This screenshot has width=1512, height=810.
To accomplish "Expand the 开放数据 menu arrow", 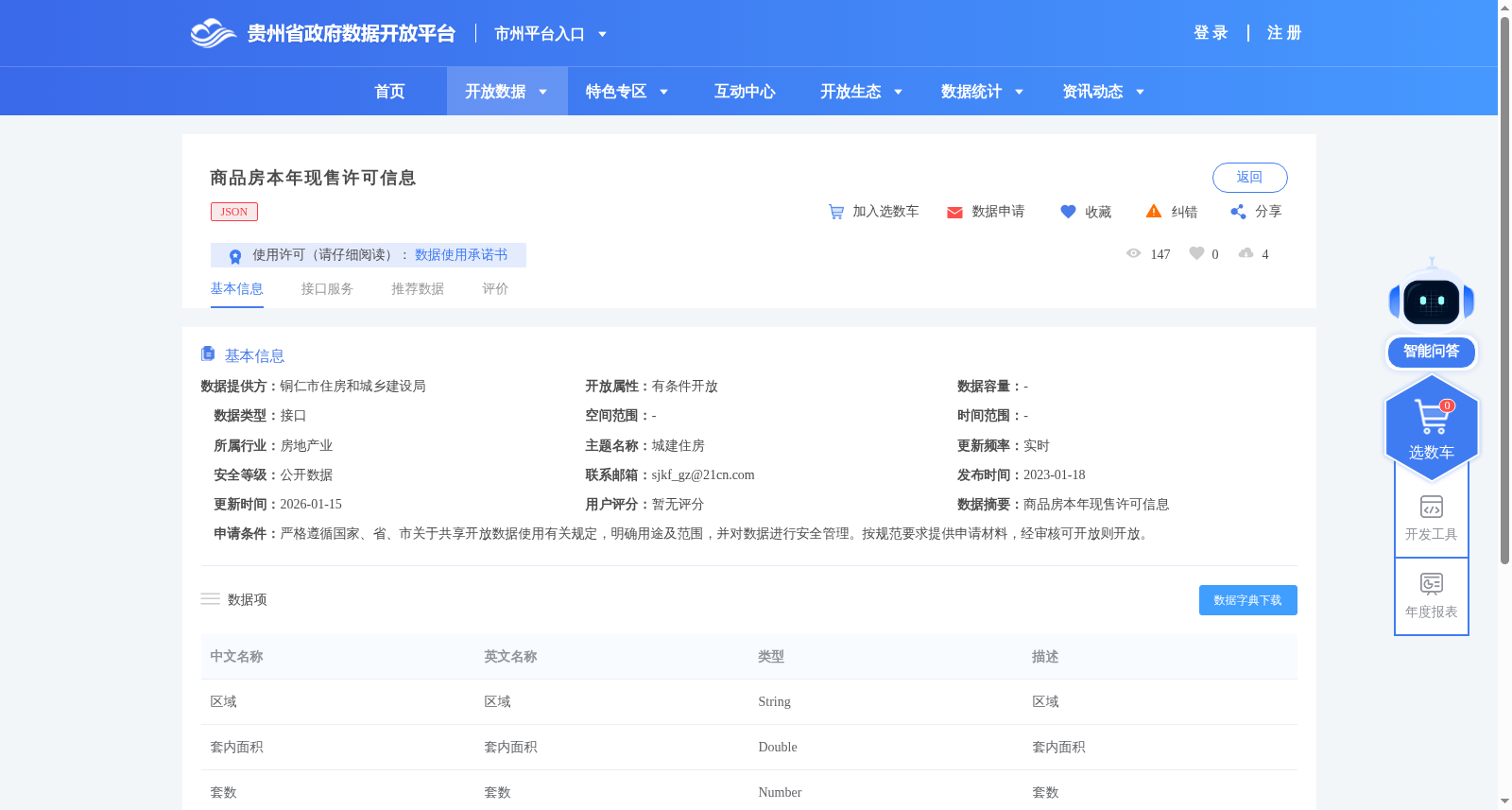I will [542, 92].
